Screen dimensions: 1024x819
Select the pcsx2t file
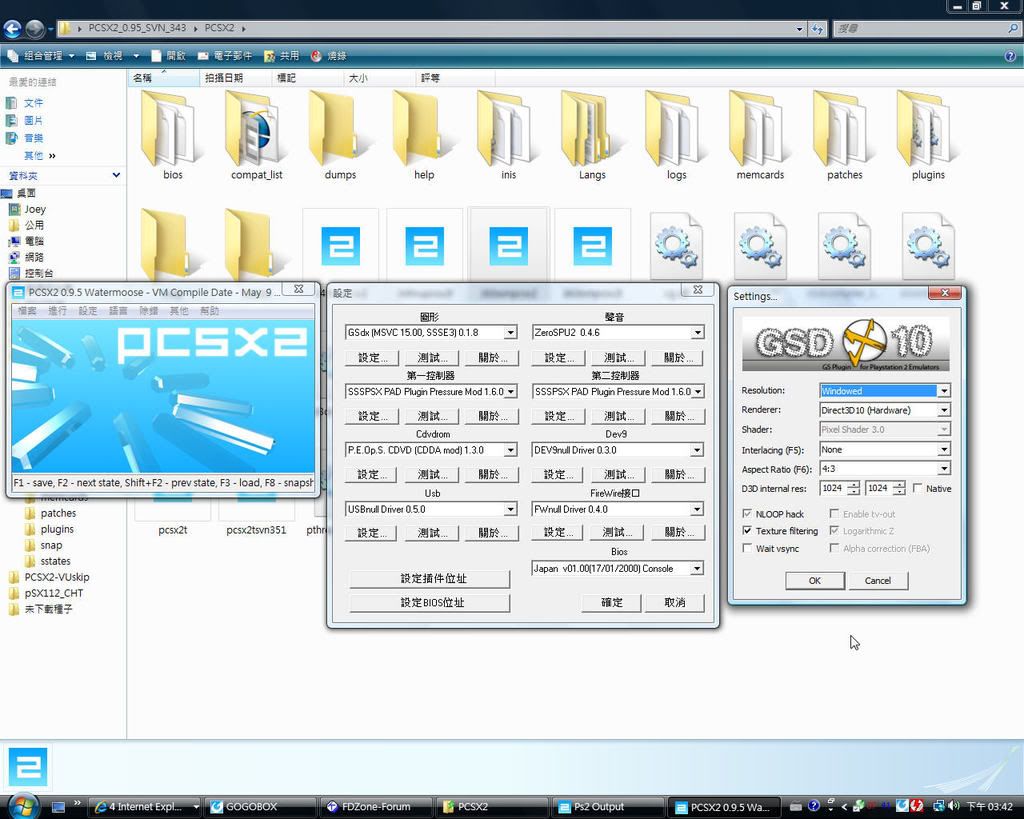pyautogui.click(x=172, y=530)
